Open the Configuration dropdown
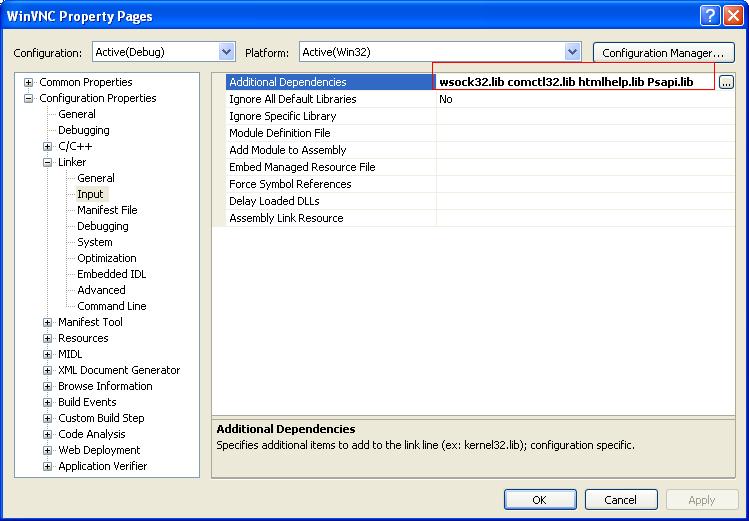The image size is (749, 521). point(226,52)
